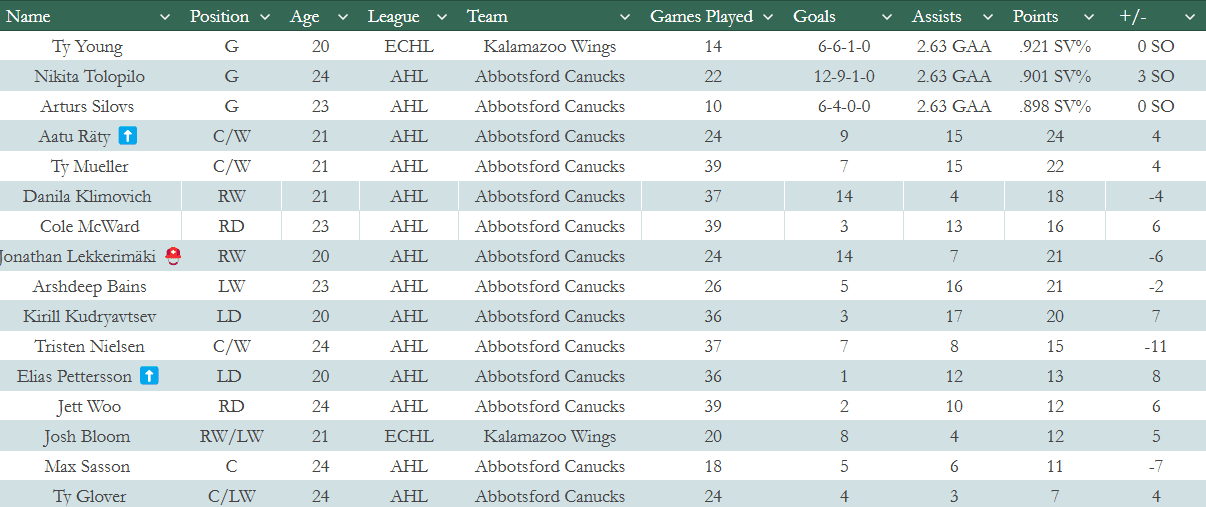Select Kalamazoo Wings in Josh Bloom's row

pos(549,436)
